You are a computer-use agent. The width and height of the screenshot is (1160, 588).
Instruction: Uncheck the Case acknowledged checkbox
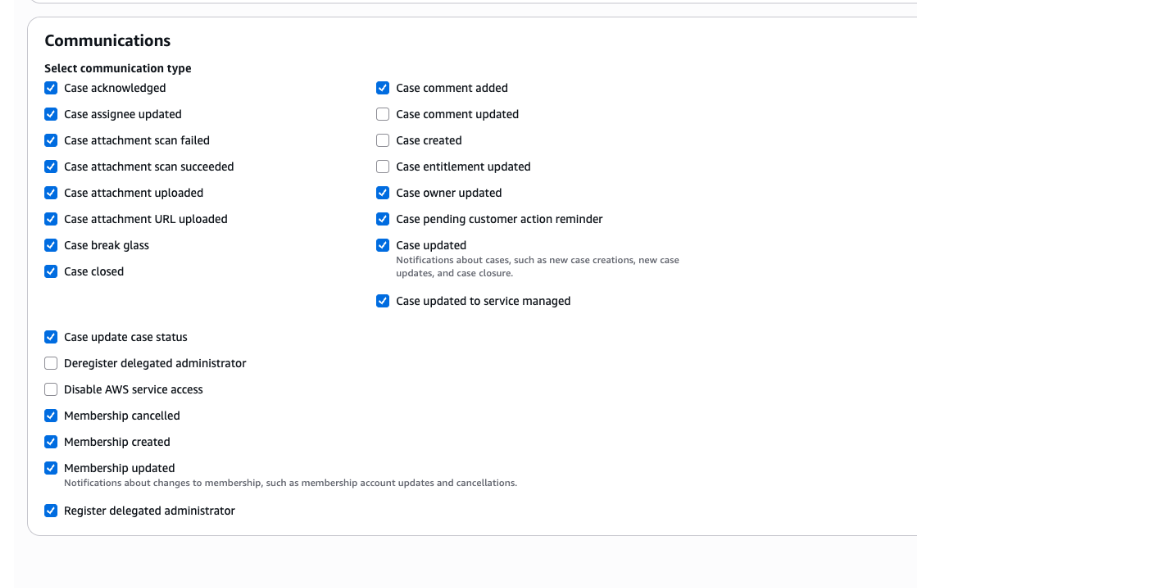pos(51,88)
